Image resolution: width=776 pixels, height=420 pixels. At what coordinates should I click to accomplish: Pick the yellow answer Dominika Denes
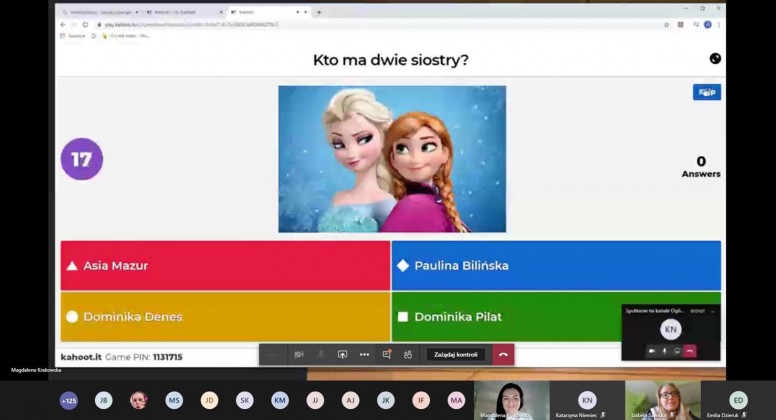[x=225, y=316]
